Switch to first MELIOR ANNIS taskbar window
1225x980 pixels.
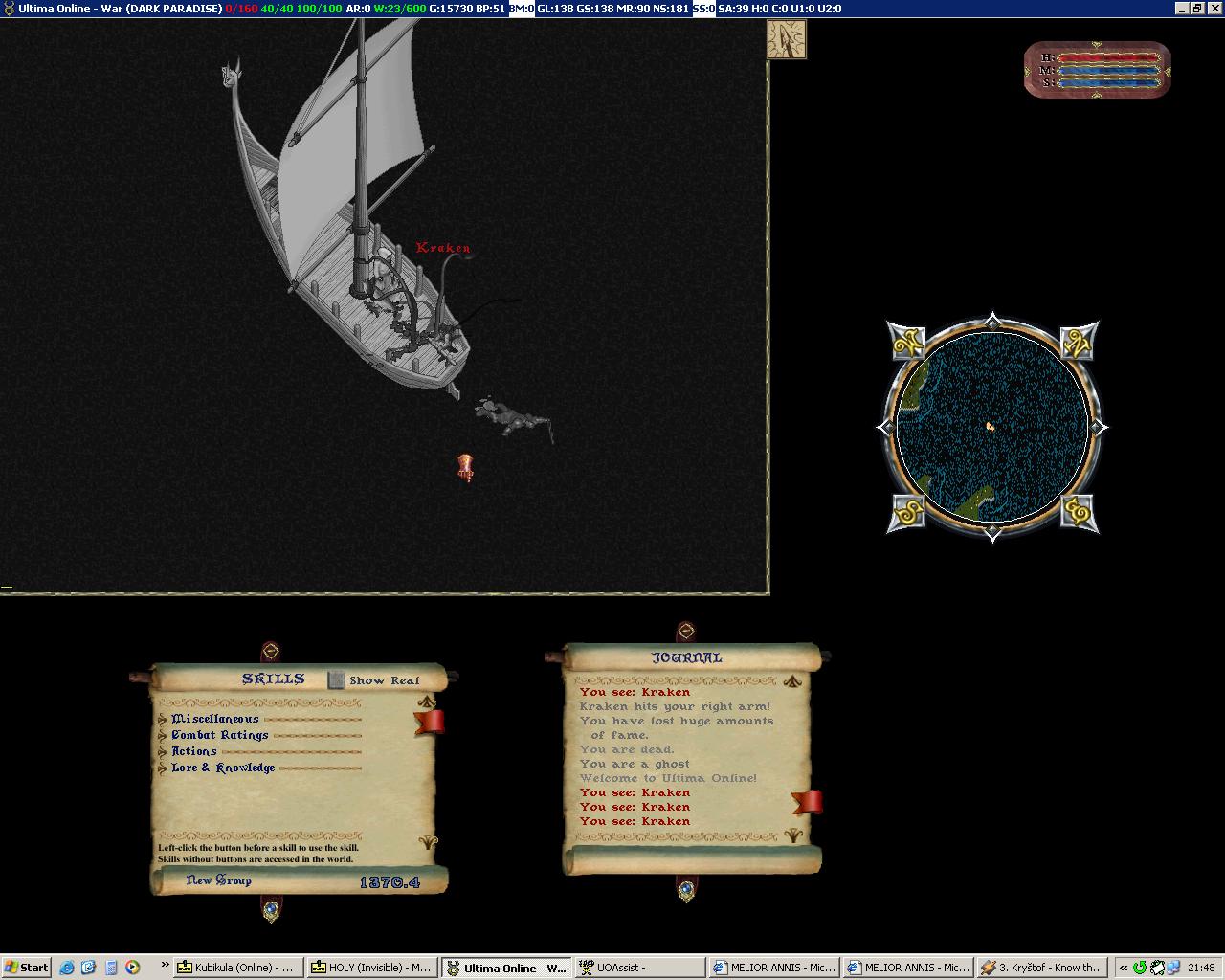pyautogui.click(x=775, y=968)
